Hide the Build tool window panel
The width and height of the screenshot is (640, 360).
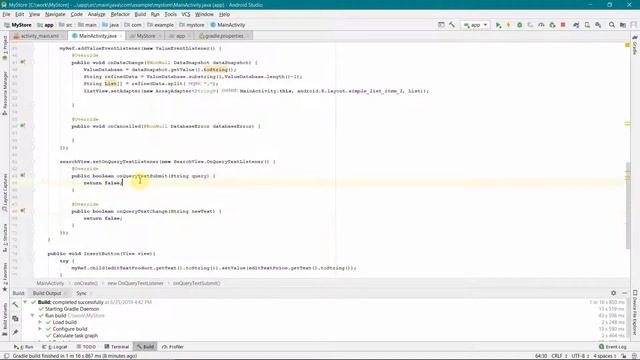point(624,293)
